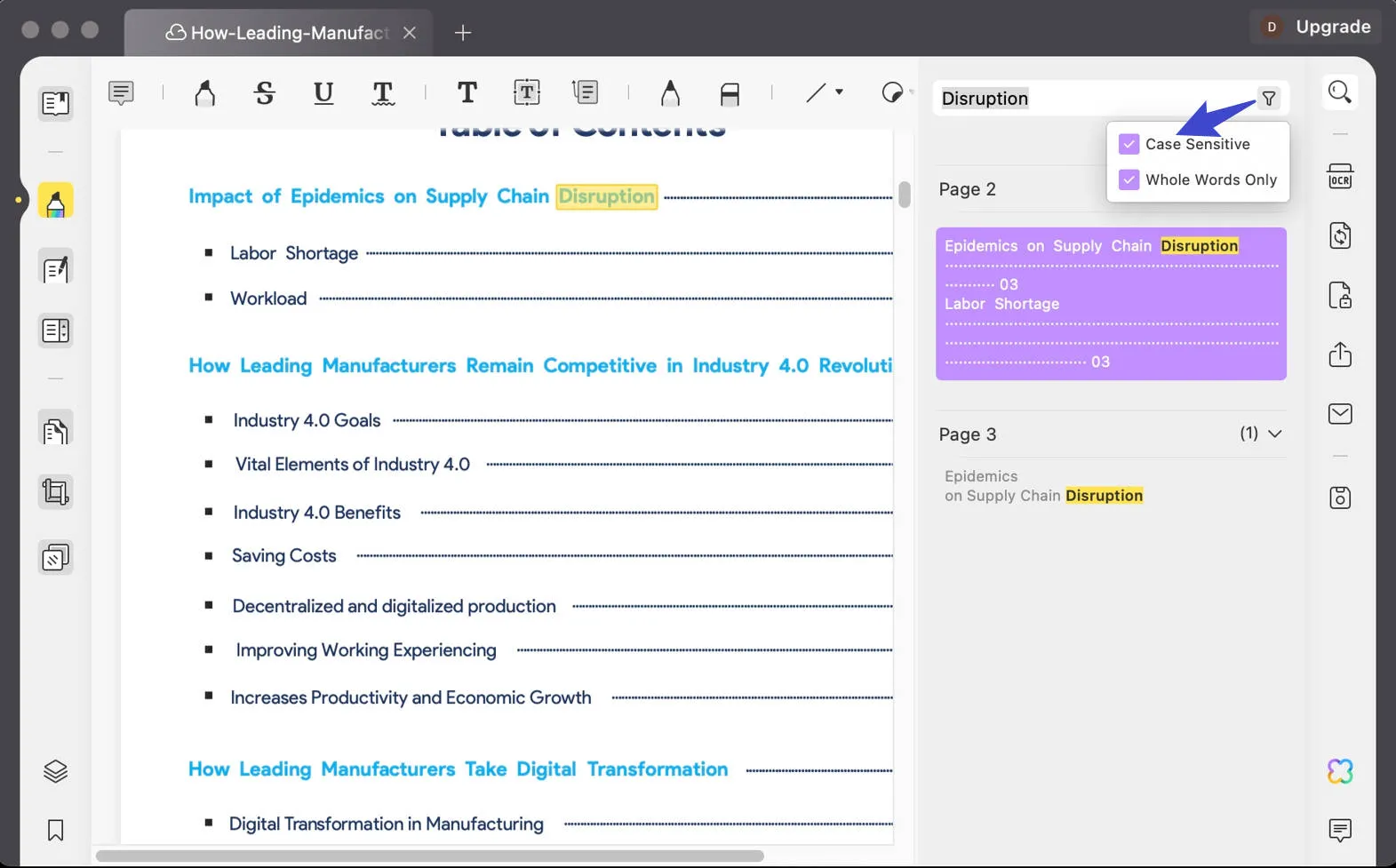Open the bookmark panel icon
The height and width of the screenshot is (868, 1396).
point(55,830)
